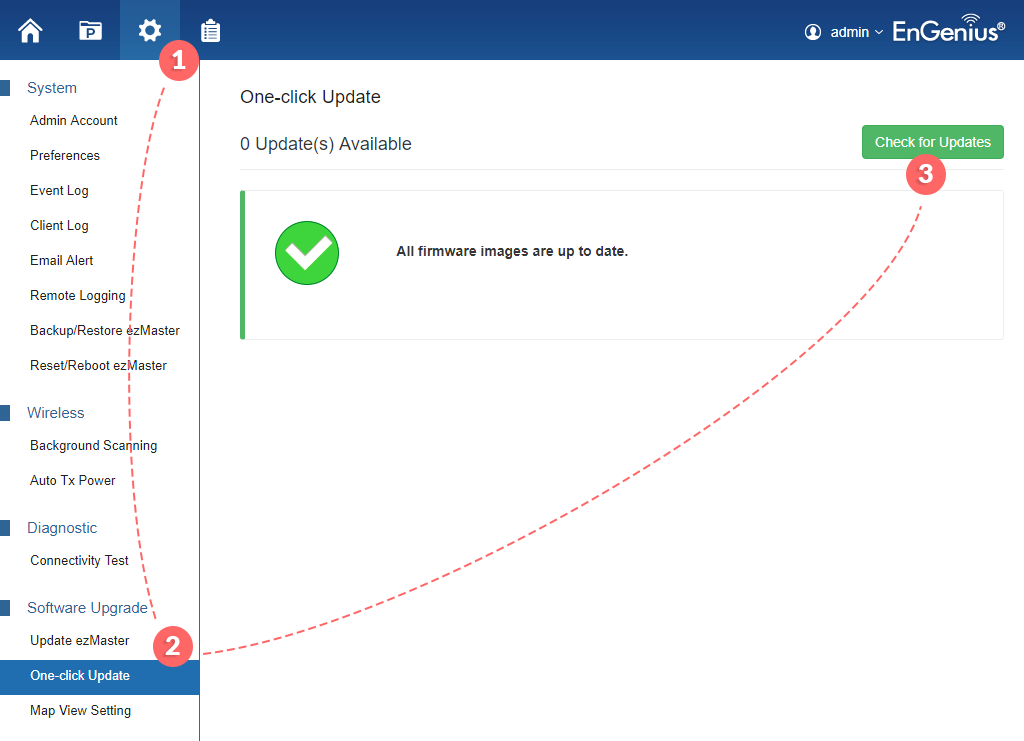The image size is (1024, 741).
Task: Select the Settings gear icon
Action: pyautogui.click(x=150, y=31)
